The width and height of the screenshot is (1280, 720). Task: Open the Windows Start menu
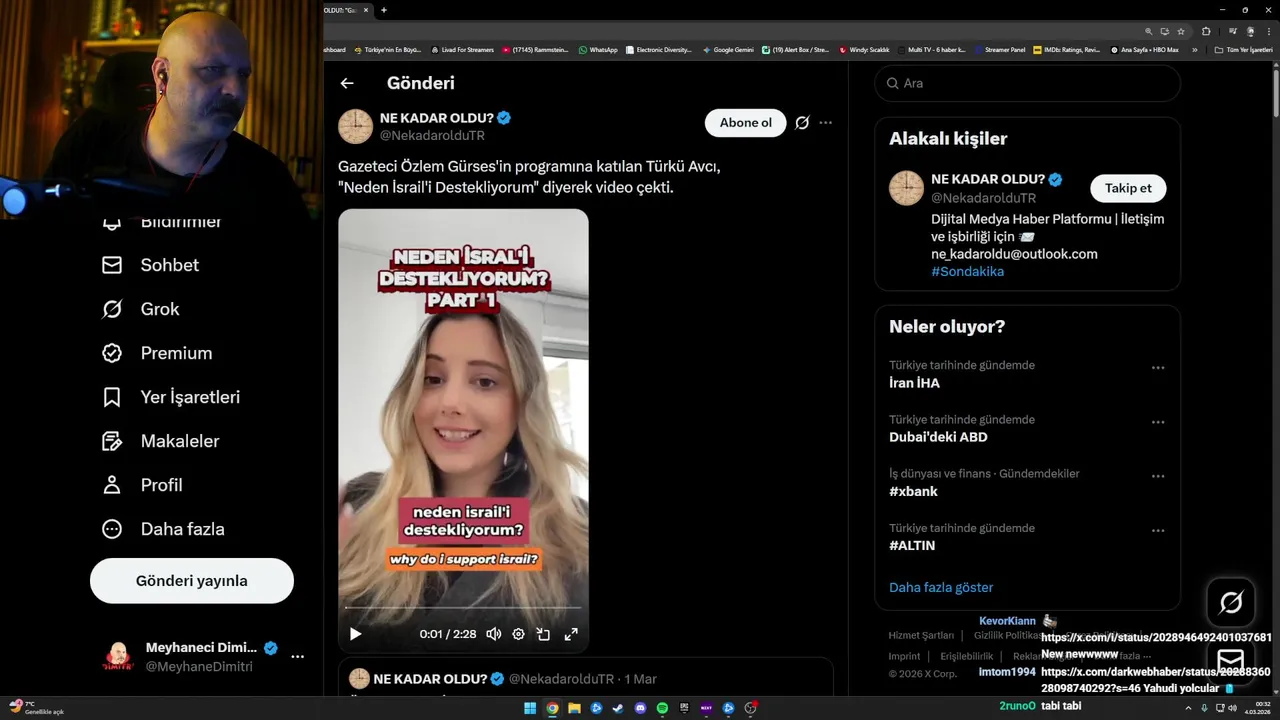530,708
